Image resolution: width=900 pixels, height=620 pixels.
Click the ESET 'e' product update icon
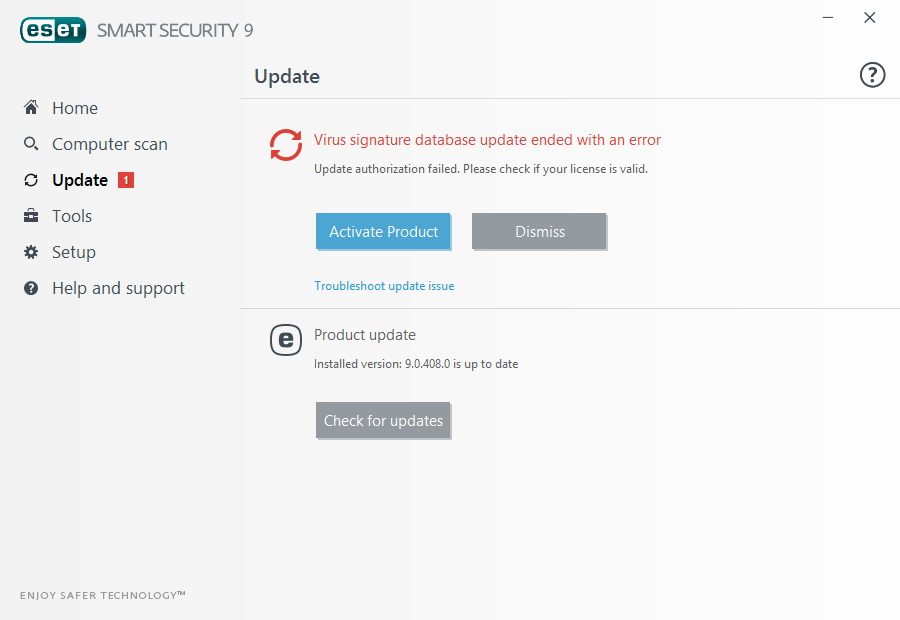point(286,340)
